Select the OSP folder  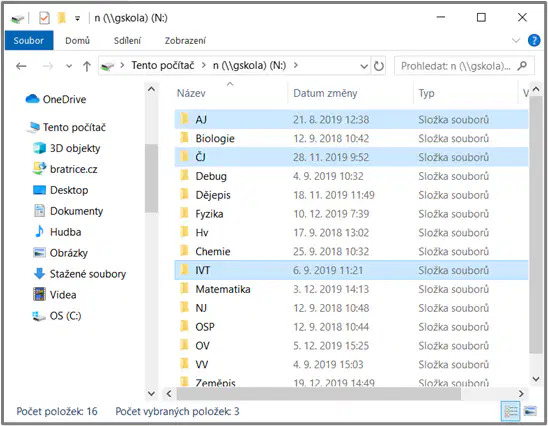[x=351, y=327]
